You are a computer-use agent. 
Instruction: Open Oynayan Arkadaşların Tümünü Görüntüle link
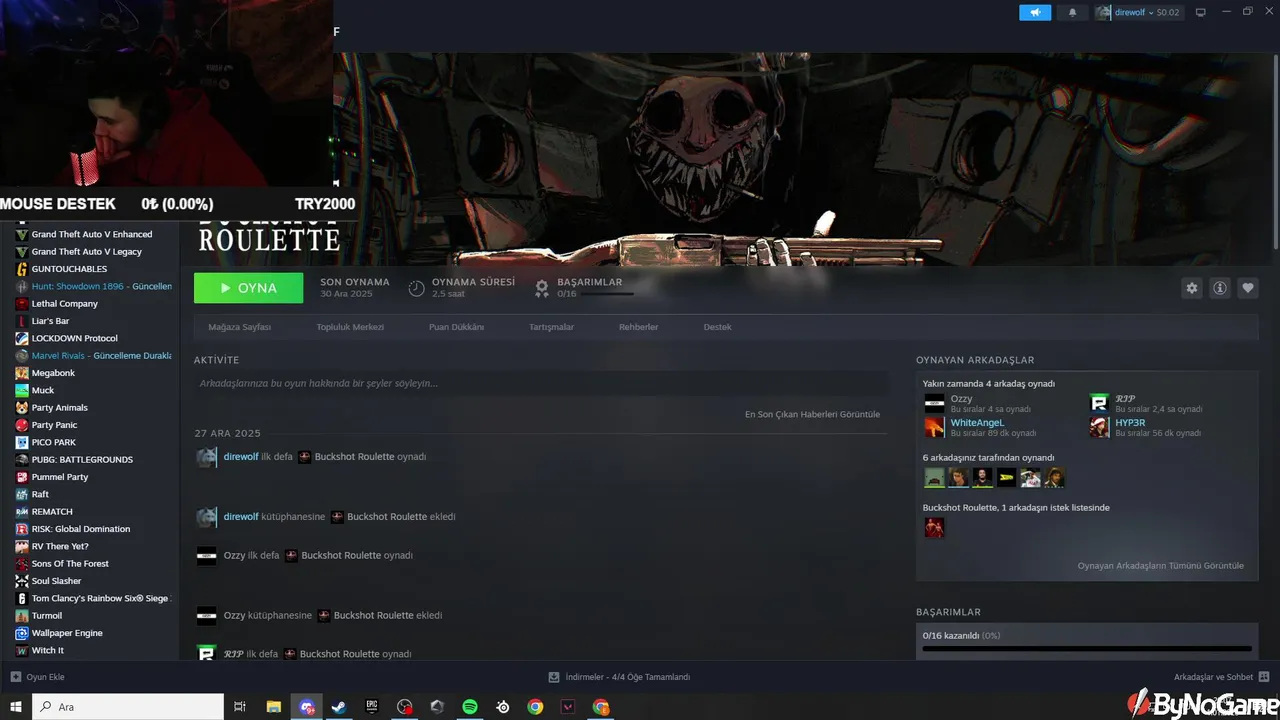(x=1160, y=566)
